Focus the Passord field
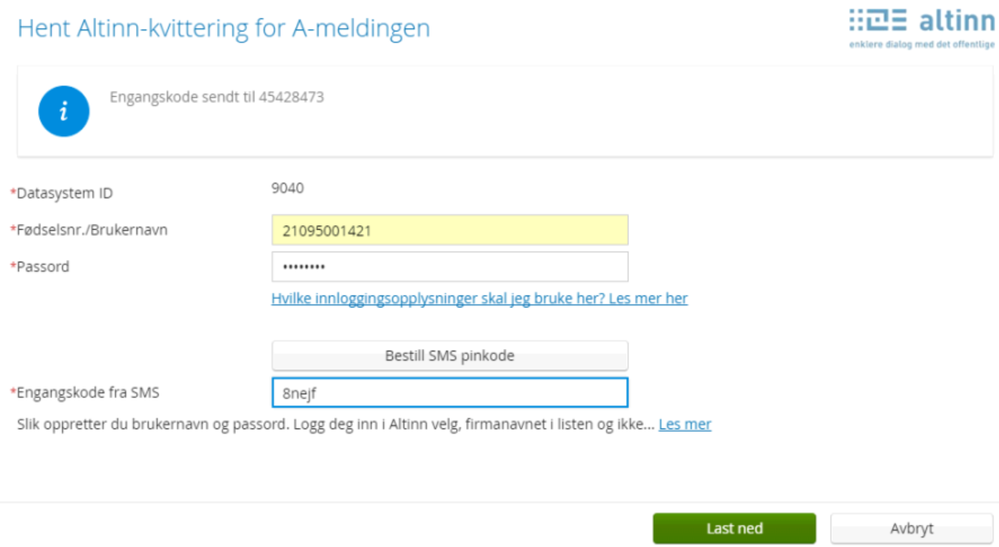Screen dimensions: 999x547 tap(449, 267)
